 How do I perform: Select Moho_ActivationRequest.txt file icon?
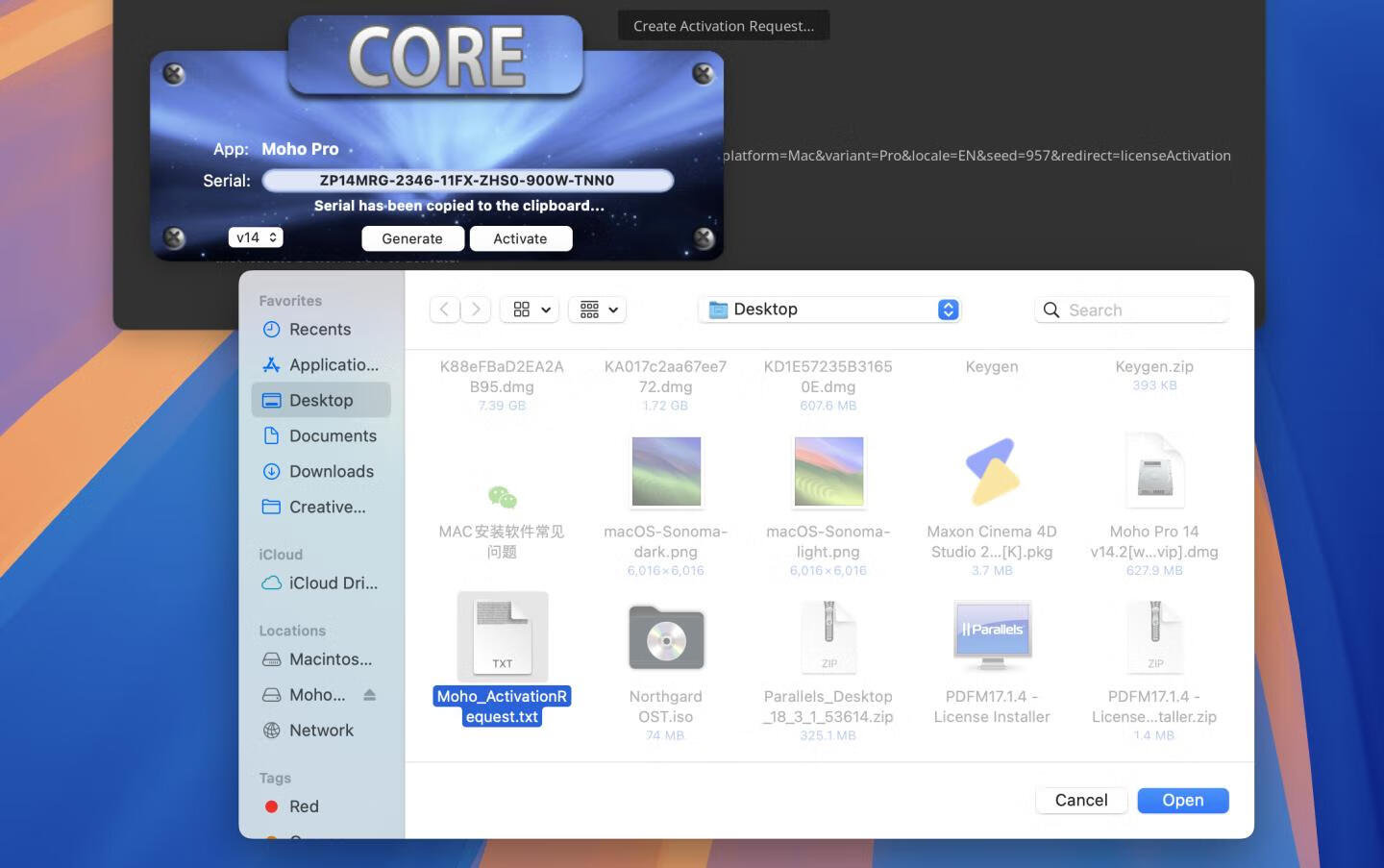503,637
